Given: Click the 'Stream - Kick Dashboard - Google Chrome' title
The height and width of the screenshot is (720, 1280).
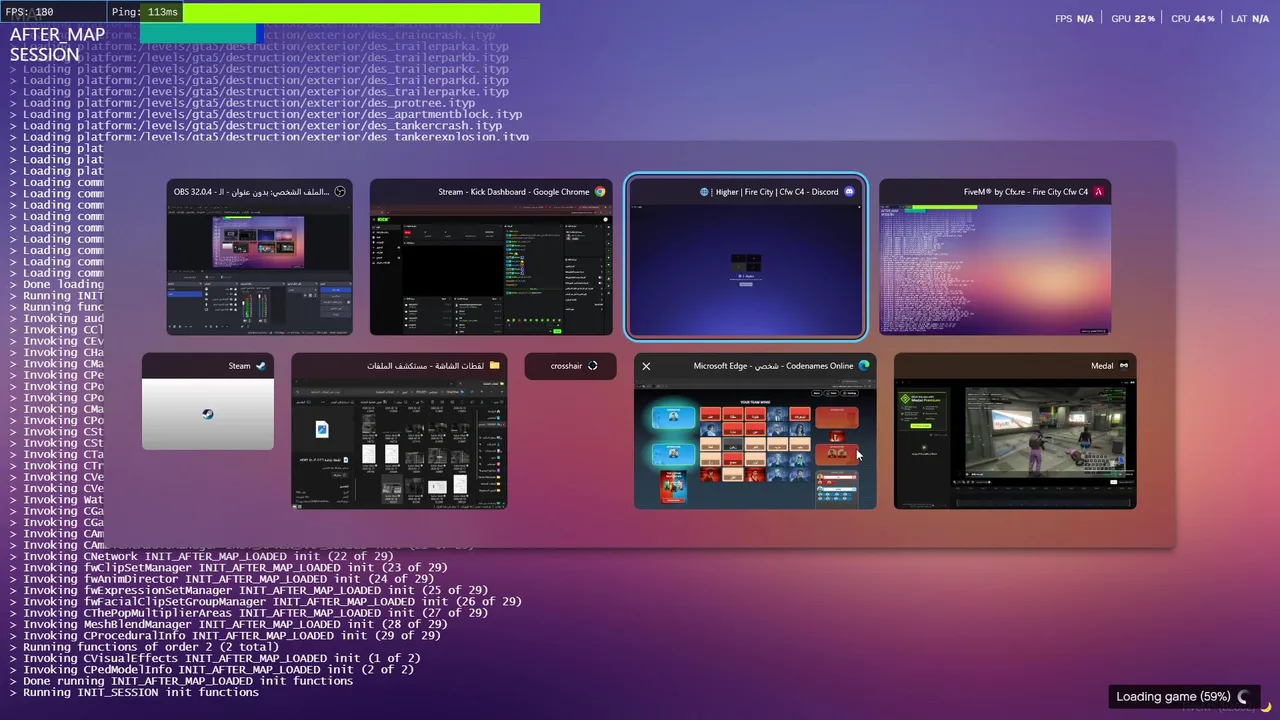Looking at the screenshot, I should [x=513, y=192].
